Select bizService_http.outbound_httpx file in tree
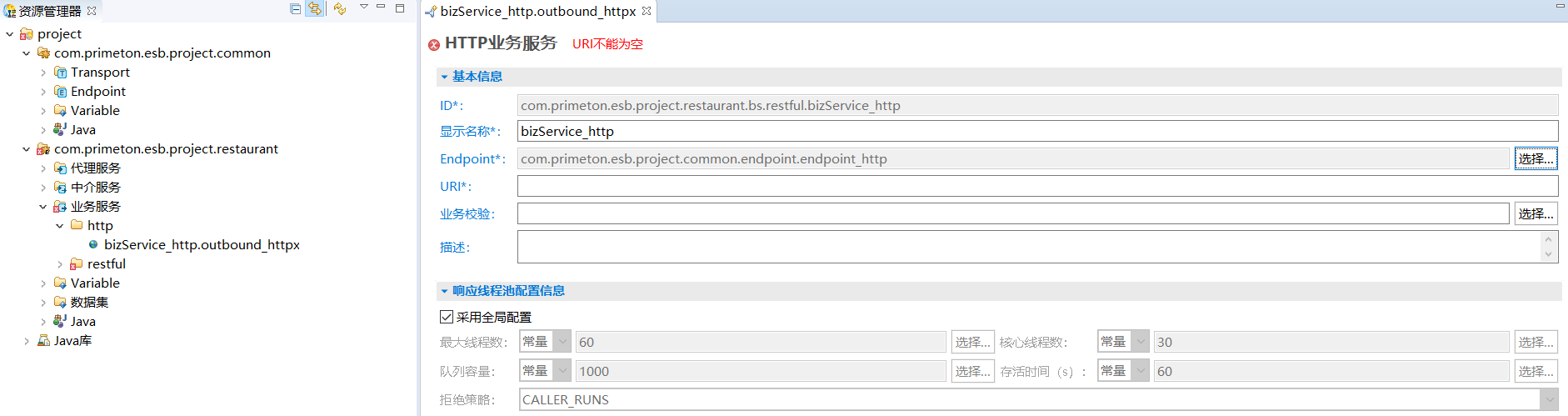This screenshot has width=1568, height=416. [202, 245]
